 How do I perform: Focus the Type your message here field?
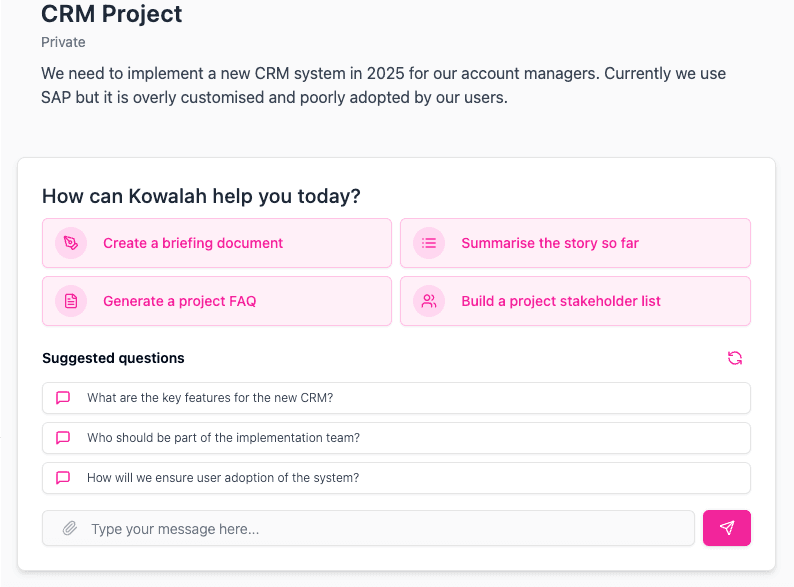click(368, 528)
